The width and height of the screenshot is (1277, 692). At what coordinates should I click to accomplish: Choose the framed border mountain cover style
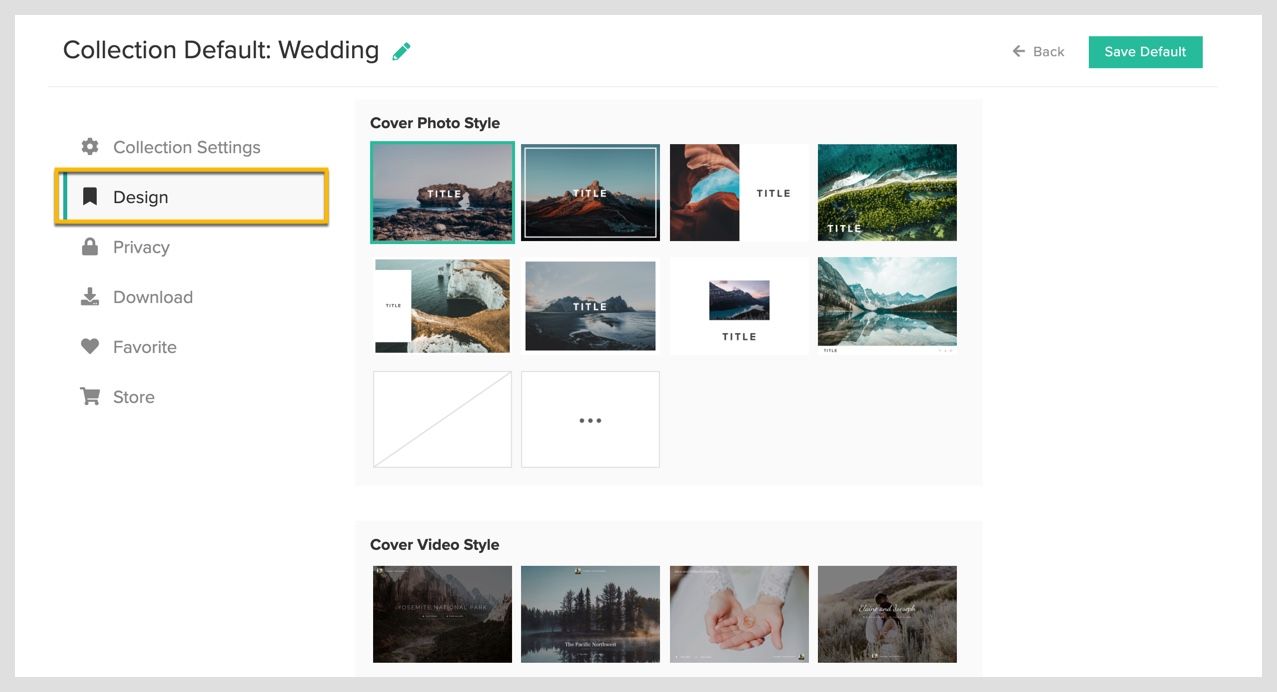pyautogui.click(x=590, y=193)
